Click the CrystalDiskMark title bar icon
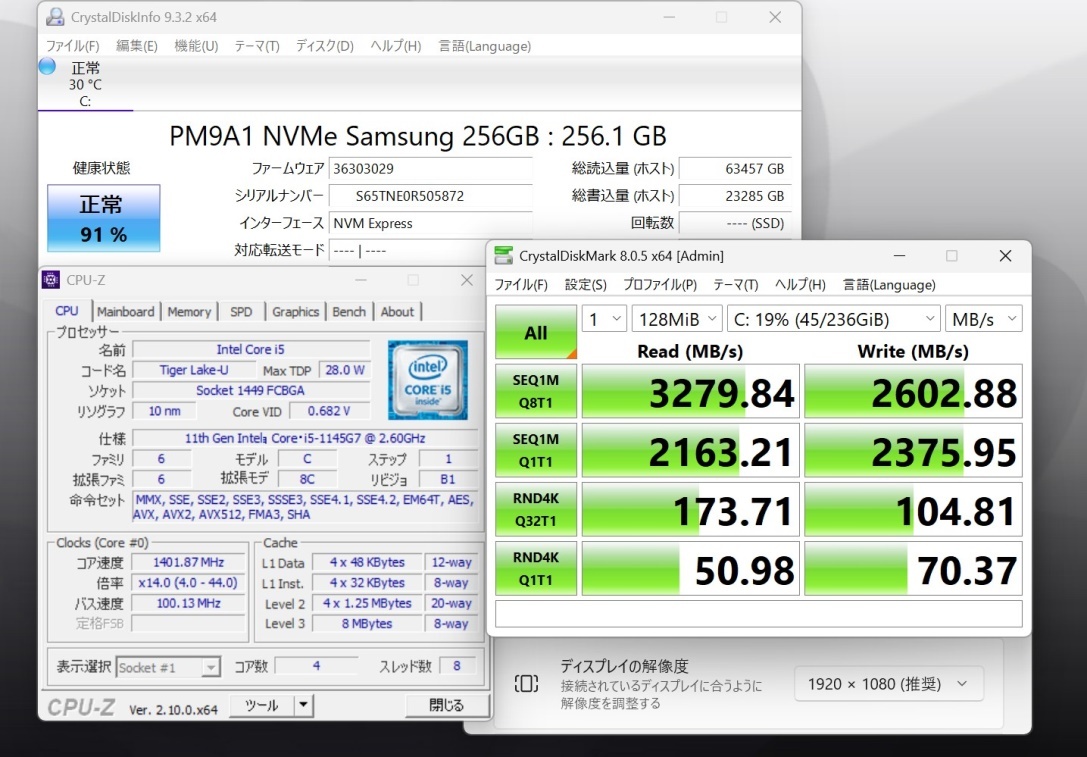The image size is (1087, 757). [504, 256]
